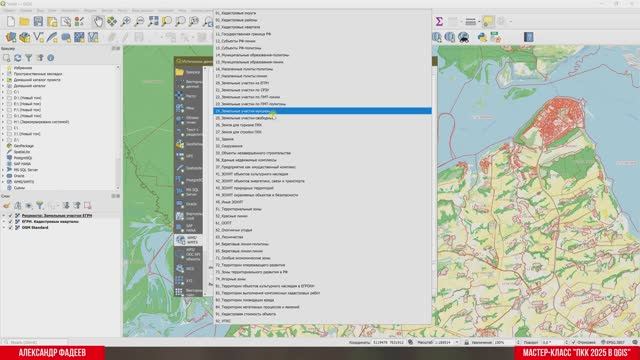The width and height of the screenshot is (640, 360).
Task: Expand the H:\ drive node in Browser
Action: point(3,122)
